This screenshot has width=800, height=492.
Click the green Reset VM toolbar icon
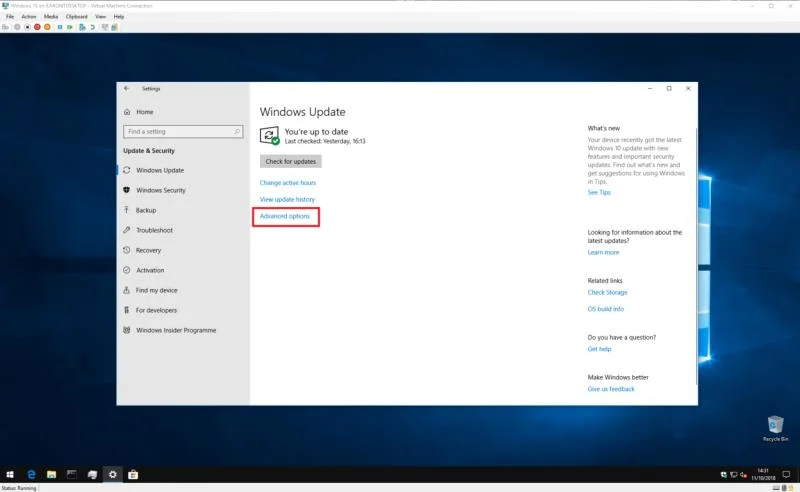coord(70,27)
